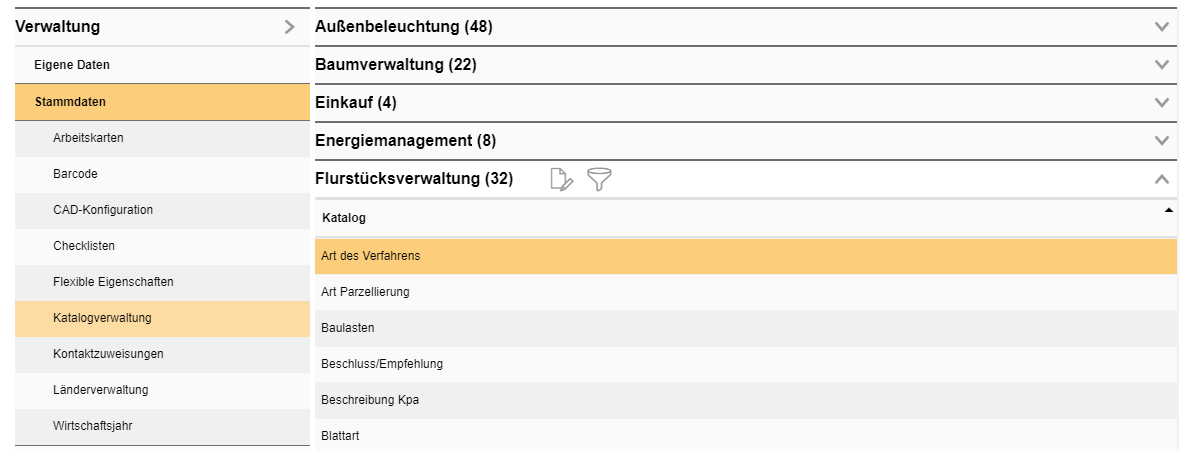This screenshot has height=451, width=1179.
Task: Expand the Außenbeleuchtung (48) section
Action: click(1161, 27)
